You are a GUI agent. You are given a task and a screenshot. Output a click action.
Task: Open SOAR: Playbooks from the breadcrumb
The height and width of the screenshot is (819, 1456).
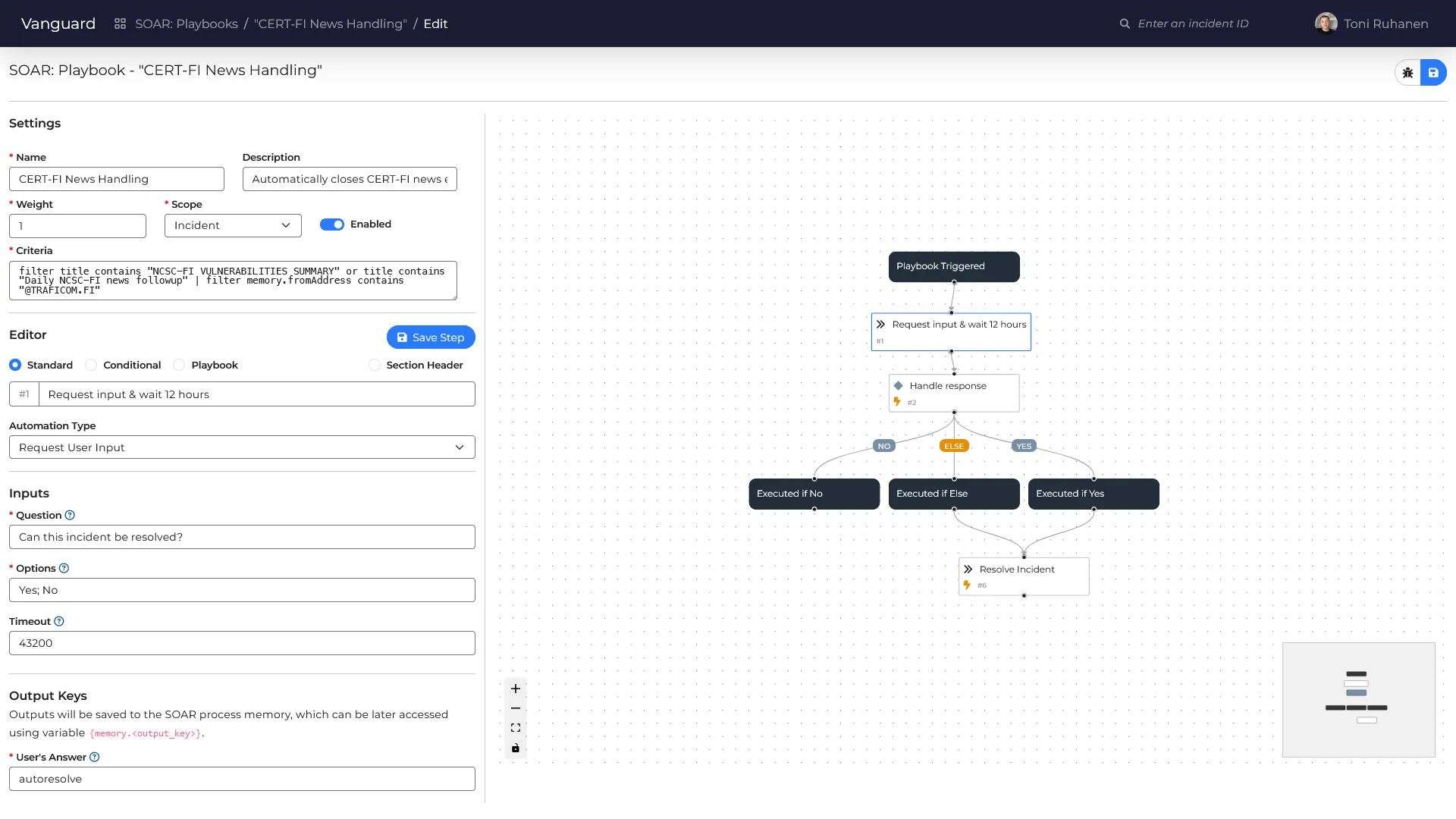pyautogui.click(x=187, y=24)
